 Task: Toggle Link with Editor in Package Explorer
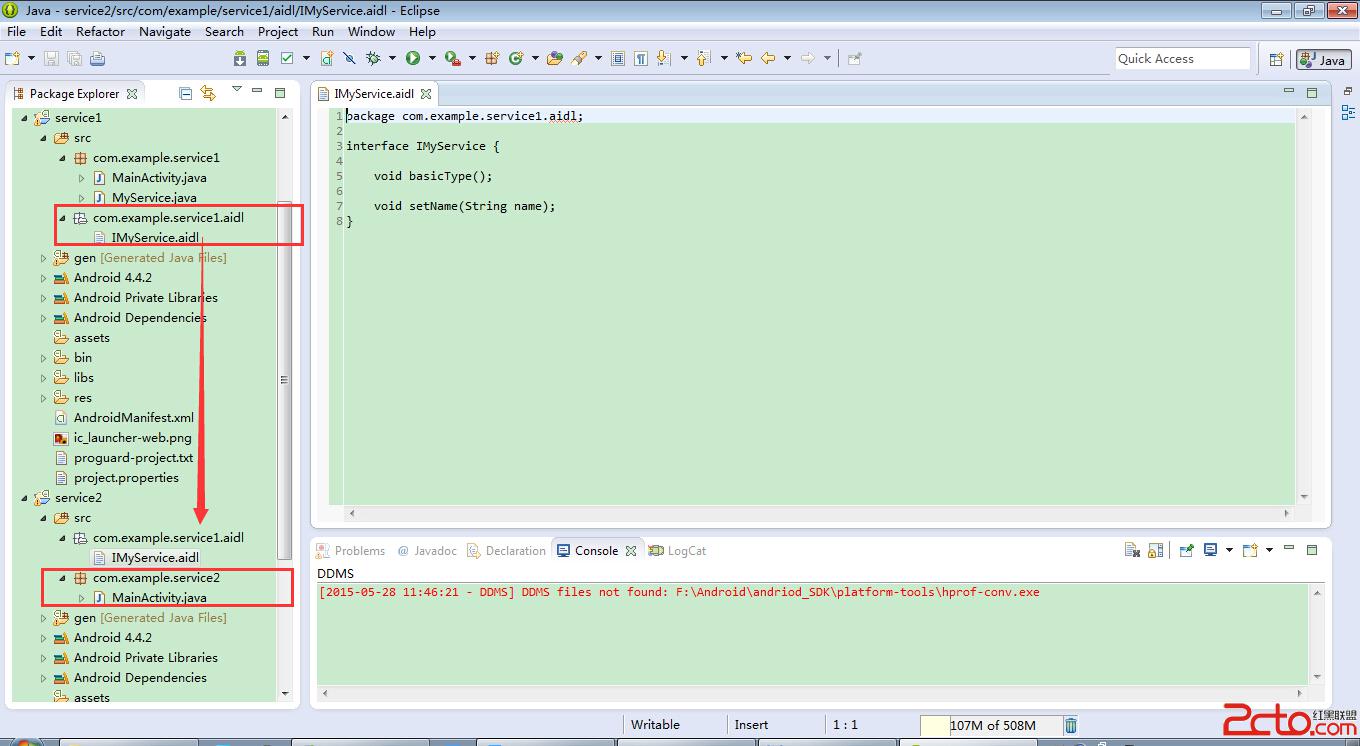[208, 93]
